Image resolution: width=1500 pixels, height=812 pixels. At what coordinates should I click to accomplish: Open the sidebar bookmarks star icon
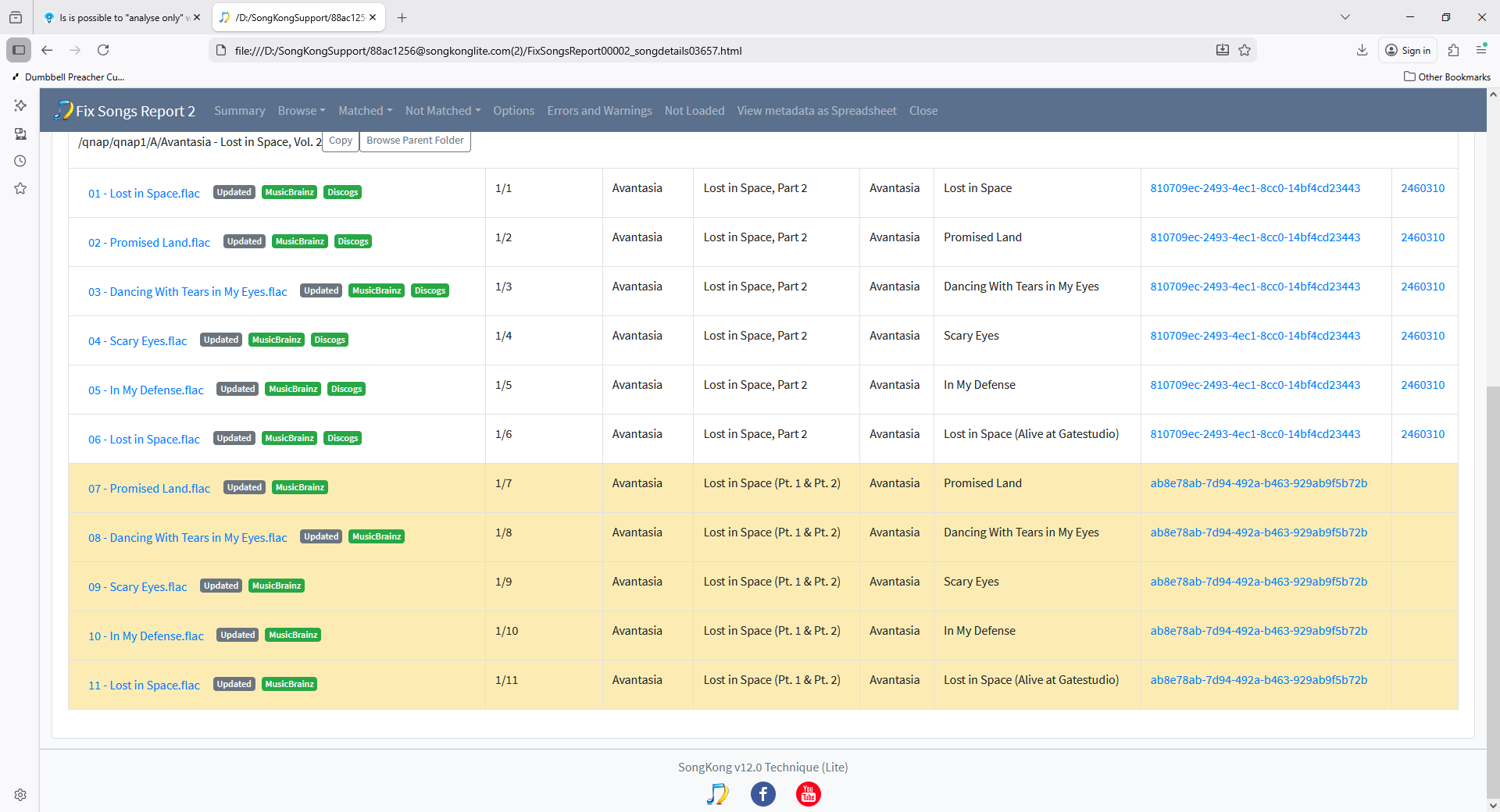tap(20, 188)
